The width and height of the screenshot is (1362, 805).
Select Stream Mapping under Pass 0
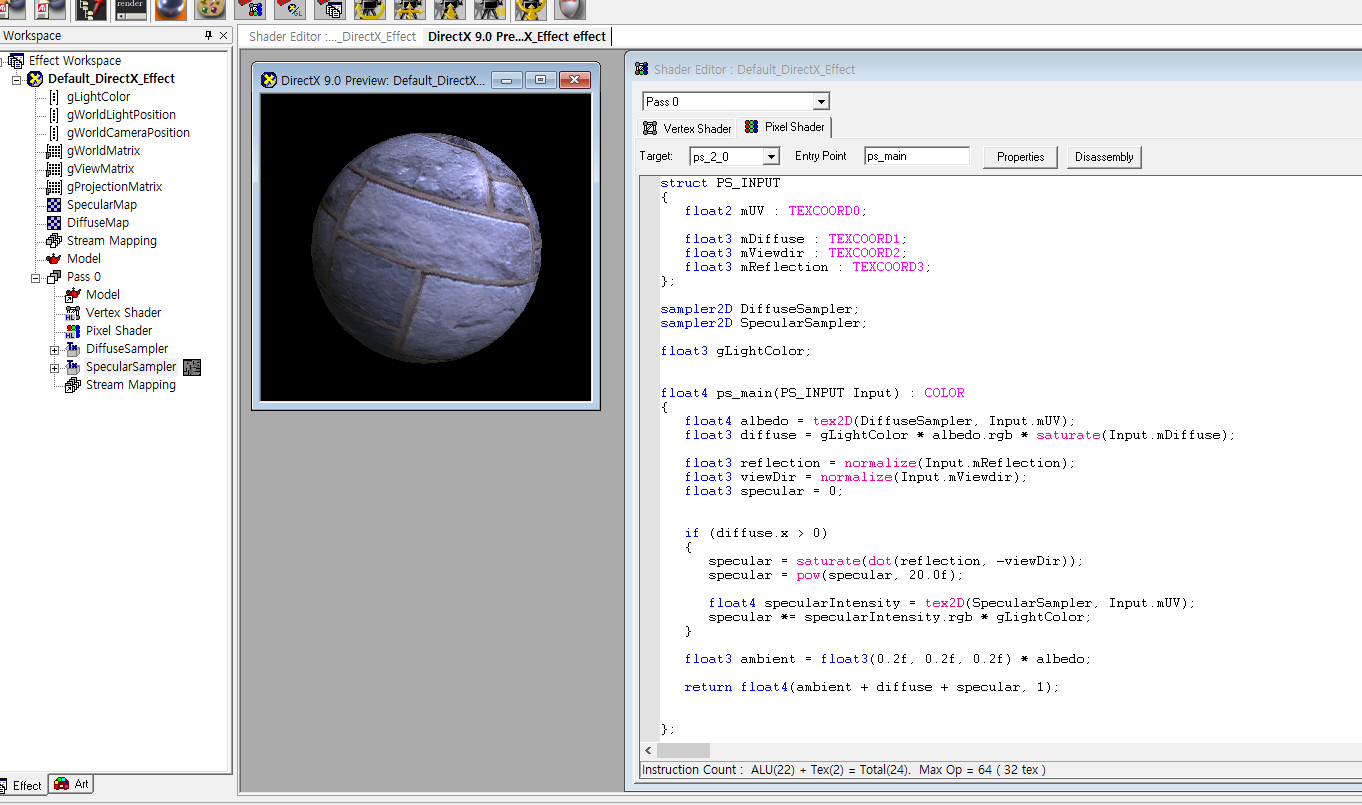131,385
